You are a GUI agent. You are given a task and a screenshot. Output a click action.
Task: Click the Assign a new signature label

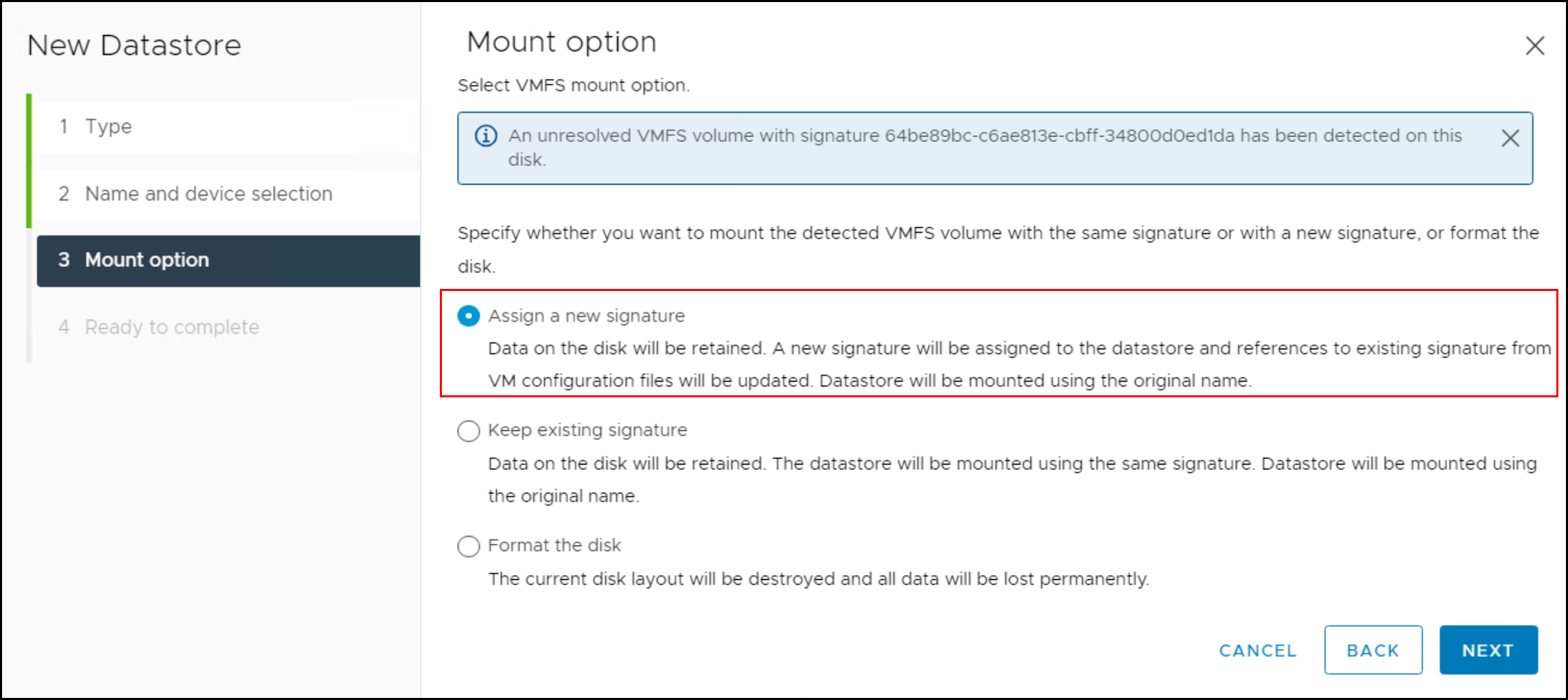[x=586, y=316]
